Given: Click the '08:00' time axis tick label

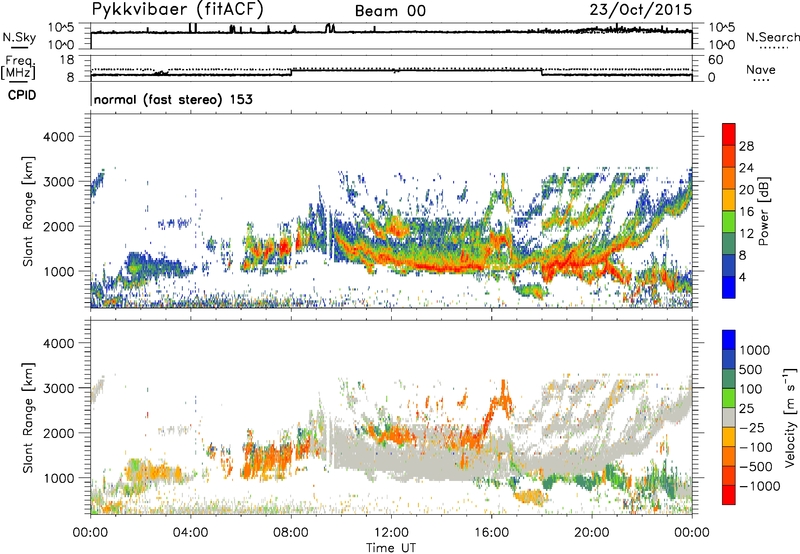Looking at the screenshot, I should point(291,533).
